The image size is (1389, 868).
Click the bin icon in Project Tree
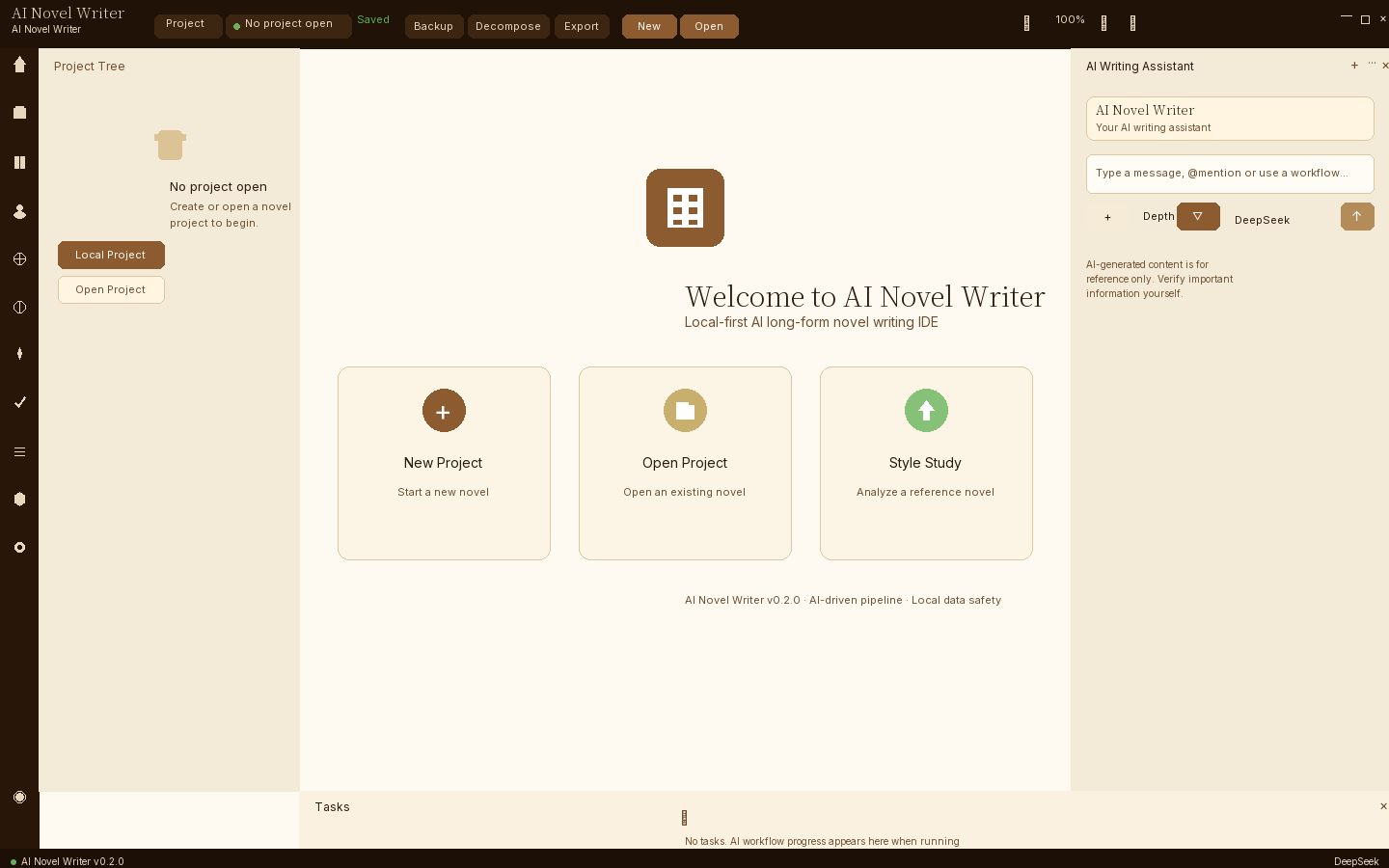coord(170,145)
